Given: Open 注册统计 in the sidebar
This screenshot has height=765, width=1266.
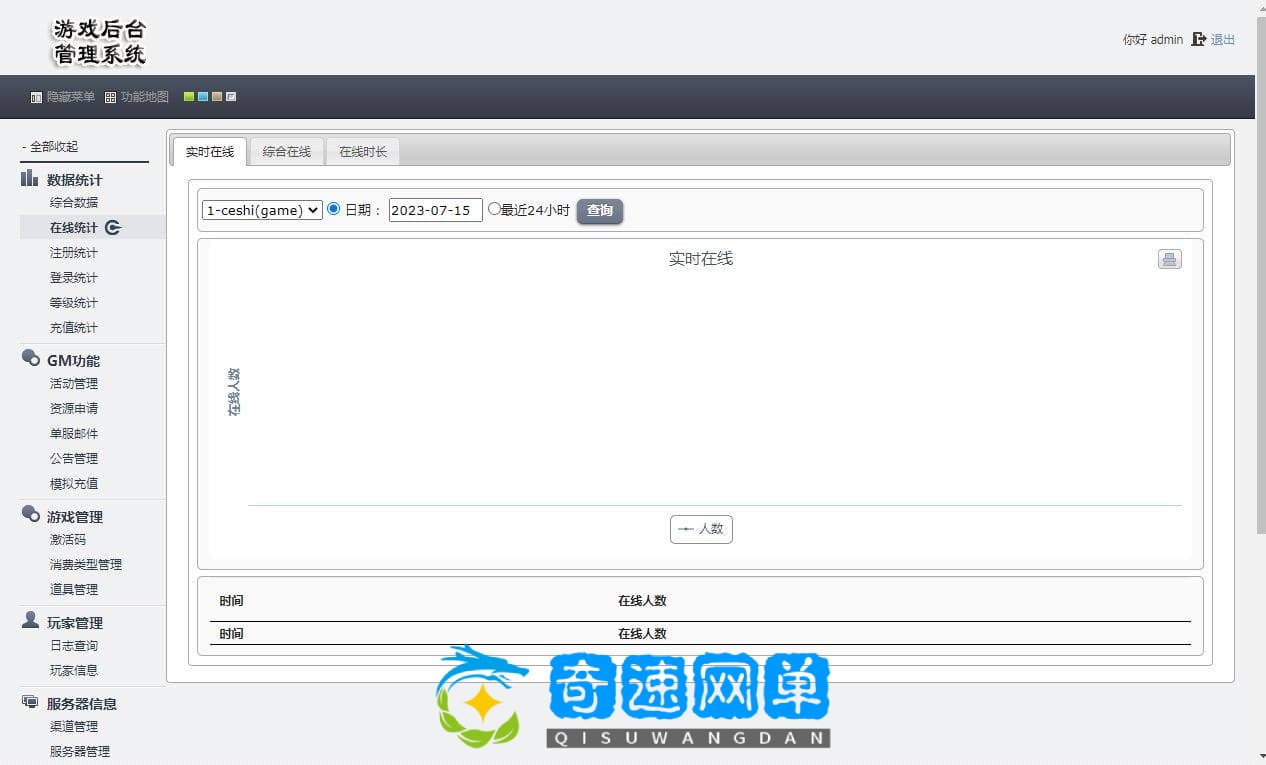Looking at the screenshot, I should 74,253.
